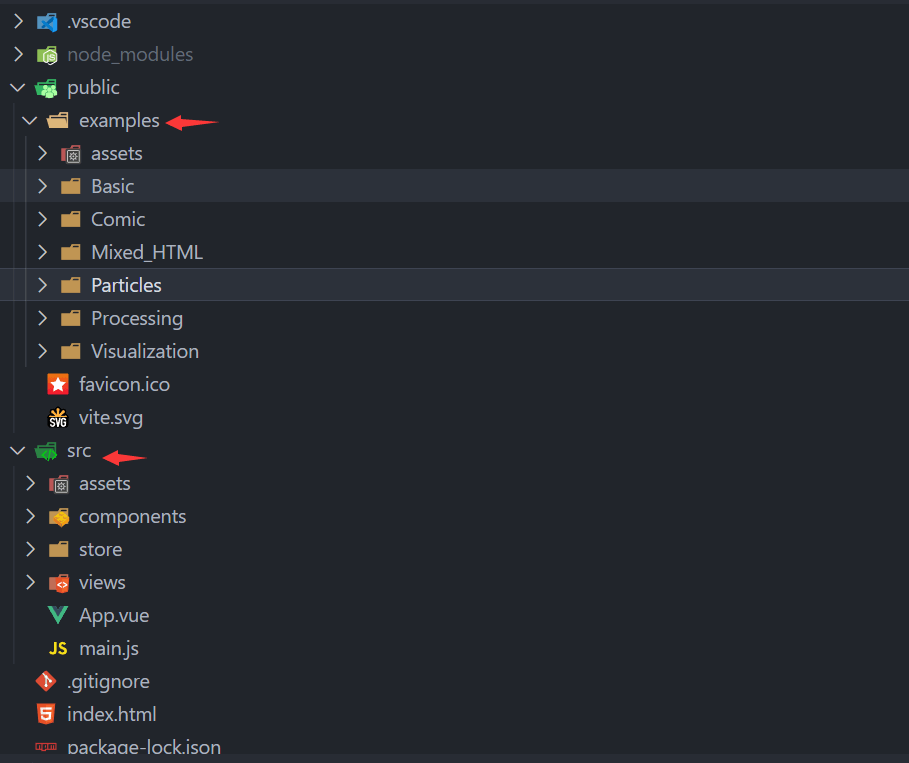
Task: Click the favicon.ico star icon
Action: coord(58,384)
